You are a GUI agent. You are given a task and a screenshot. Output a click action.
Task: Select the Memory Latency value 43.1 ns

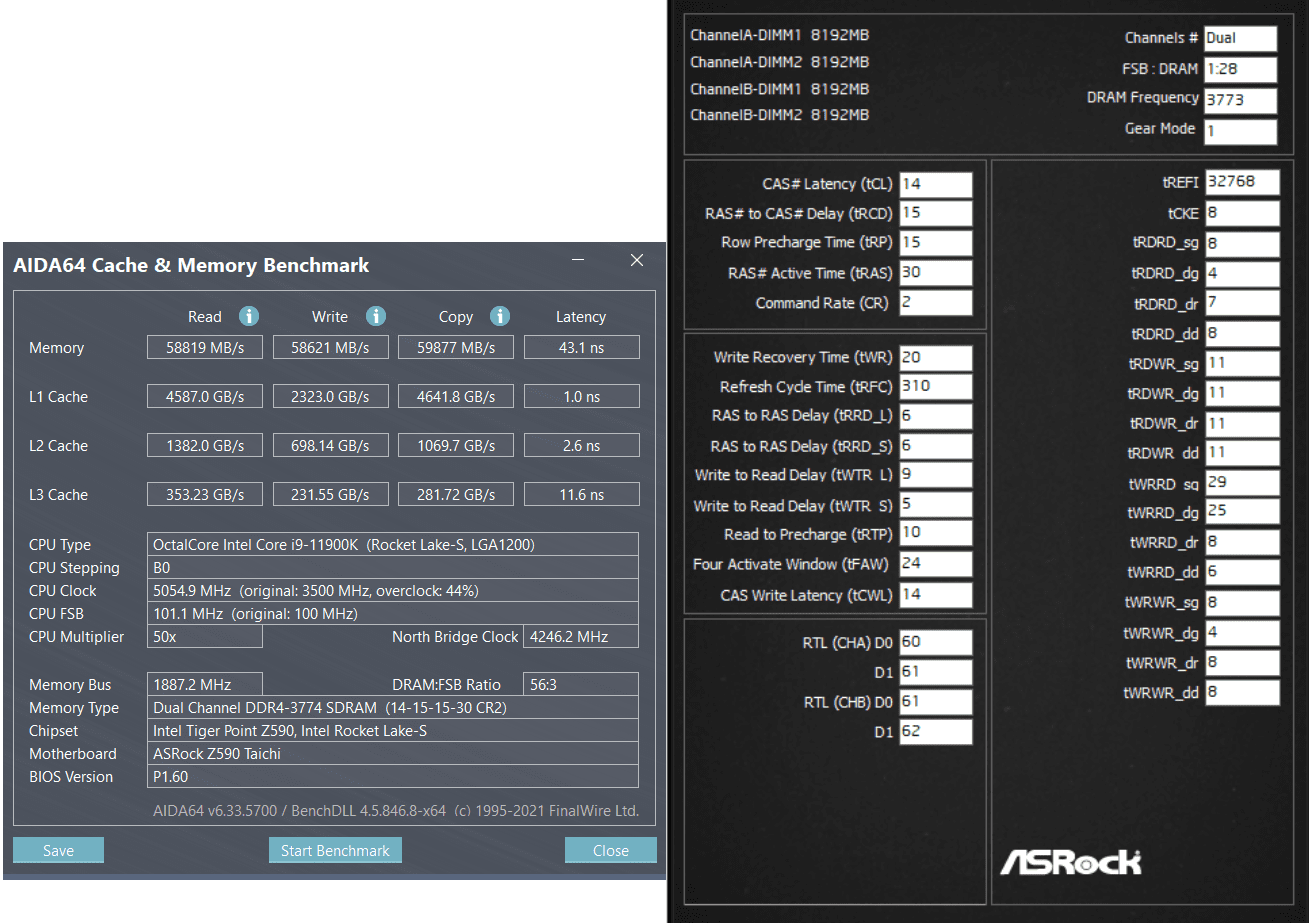tap(581, 347)
